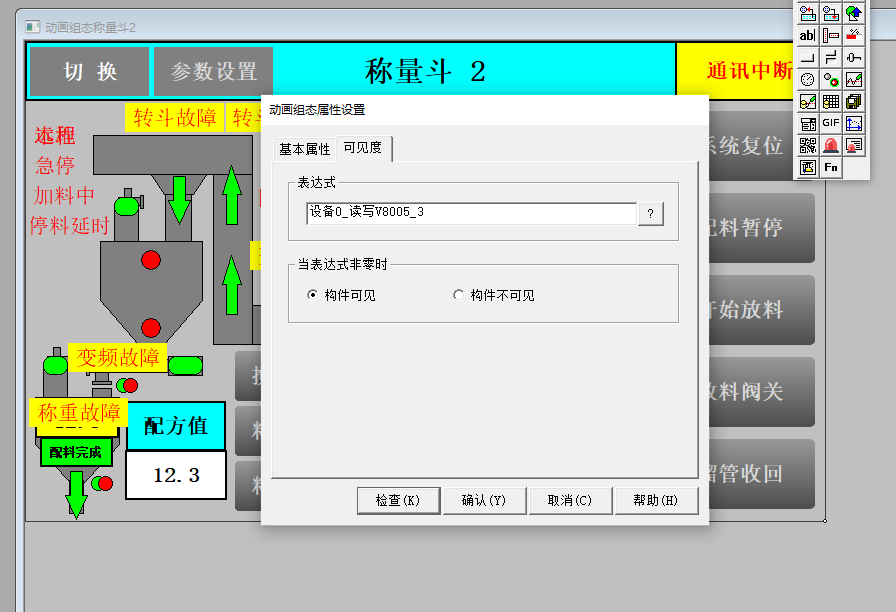The height and width of the screenshot is (612, 896).
Task: Select the 构件不可见 radio option
Action: (x=459, y=295)
